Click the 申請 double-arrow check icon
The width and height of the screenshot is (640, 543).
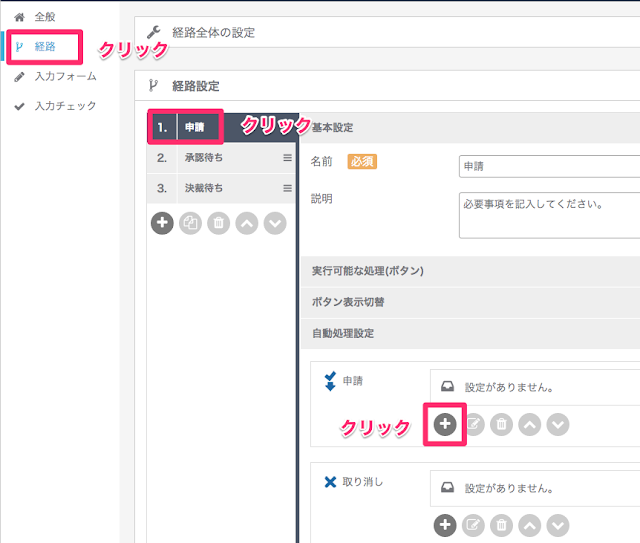coord(330,381)
